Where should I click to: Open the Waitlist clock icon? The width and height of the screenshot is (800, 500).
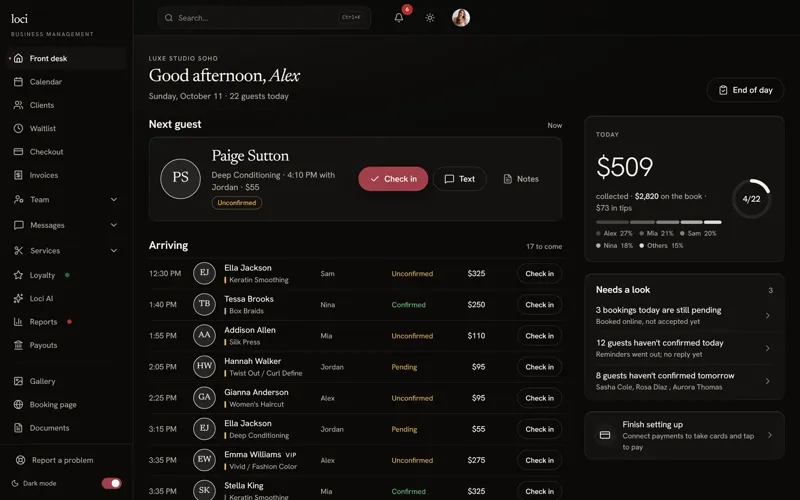tap(18, 129)
